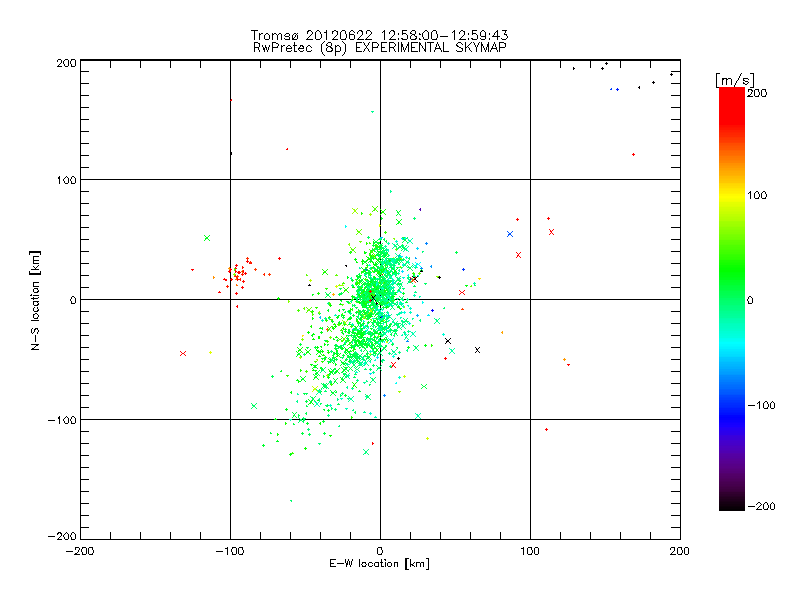Screen dimensions: 800x600
Task: Click the '100' label on the color bar
Action: click(757, 195)
